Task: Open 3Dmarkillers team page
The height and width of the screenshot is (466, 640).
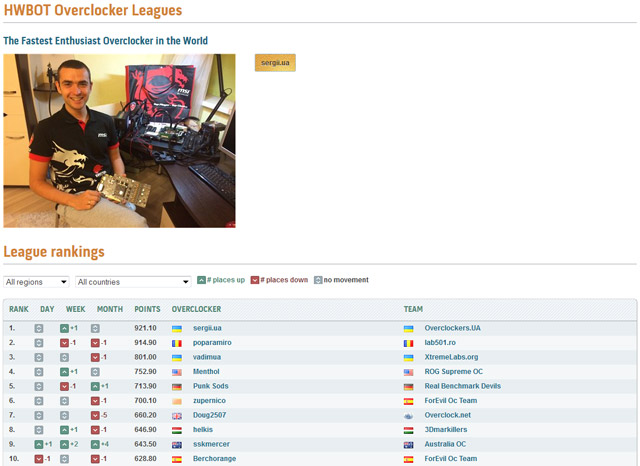Action: [446, 430]
